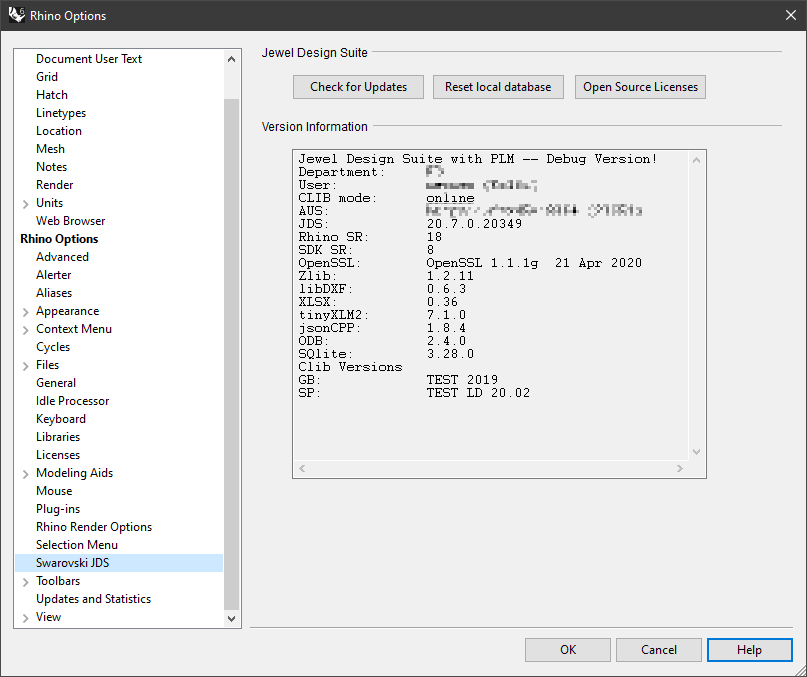Open the Advanced options page
Screen dimensions: 807x677
coord(62,257)
